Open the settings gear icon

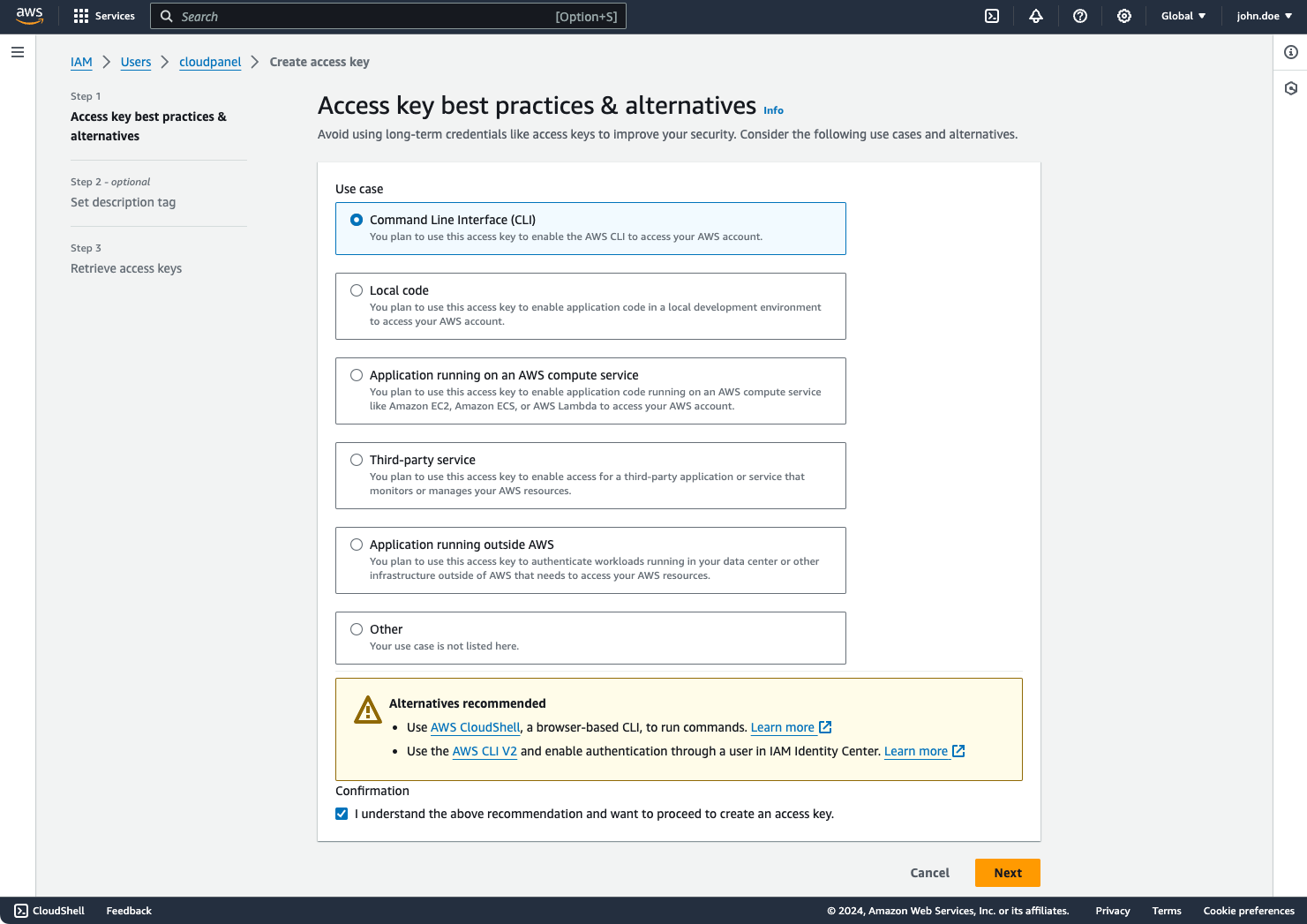tap(1124, 16)
